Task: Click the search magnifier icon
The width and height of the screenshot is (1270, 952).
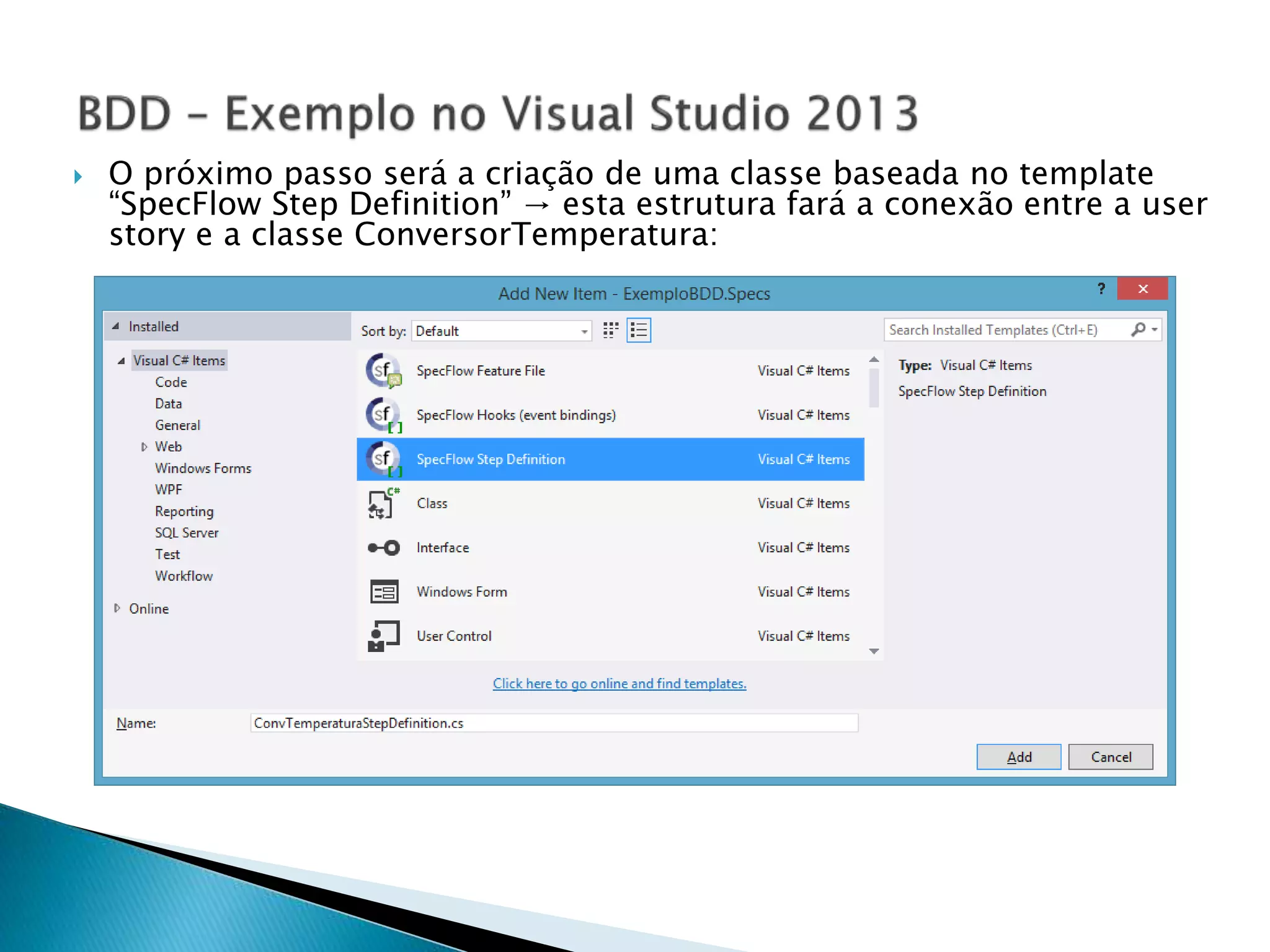Action: tap(1138, 330)
